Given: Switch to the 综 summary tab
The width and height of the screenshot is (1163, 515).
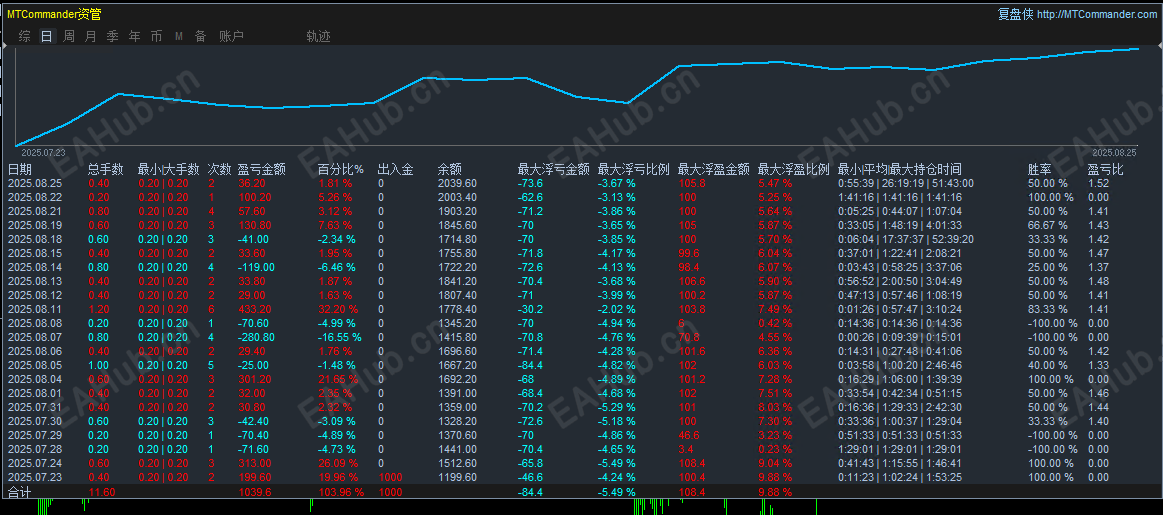Looking at the screenshot, I should 24,36.
